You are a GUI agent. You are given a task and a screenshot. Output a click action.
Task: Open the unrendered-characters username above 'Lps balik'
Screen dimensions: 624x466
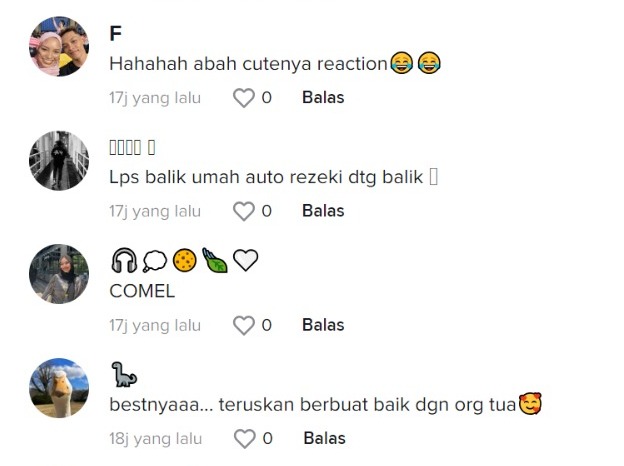[x=132, y=148]
